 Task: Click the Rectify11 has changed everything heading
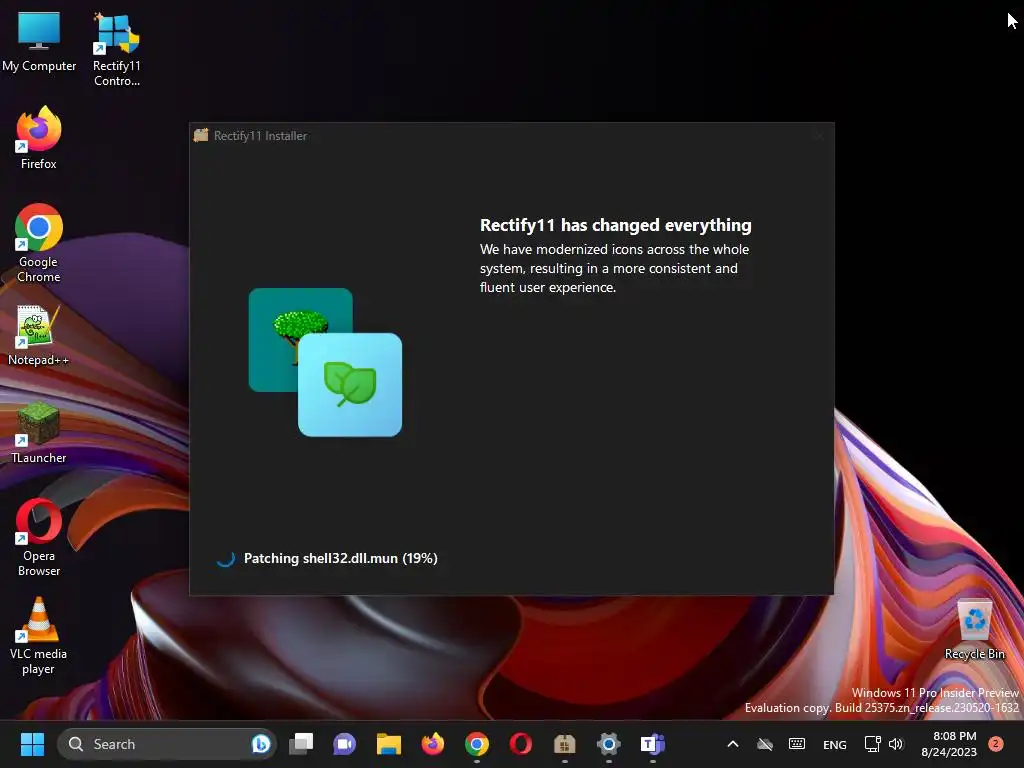pyautogui.click(x=615, y=225)
